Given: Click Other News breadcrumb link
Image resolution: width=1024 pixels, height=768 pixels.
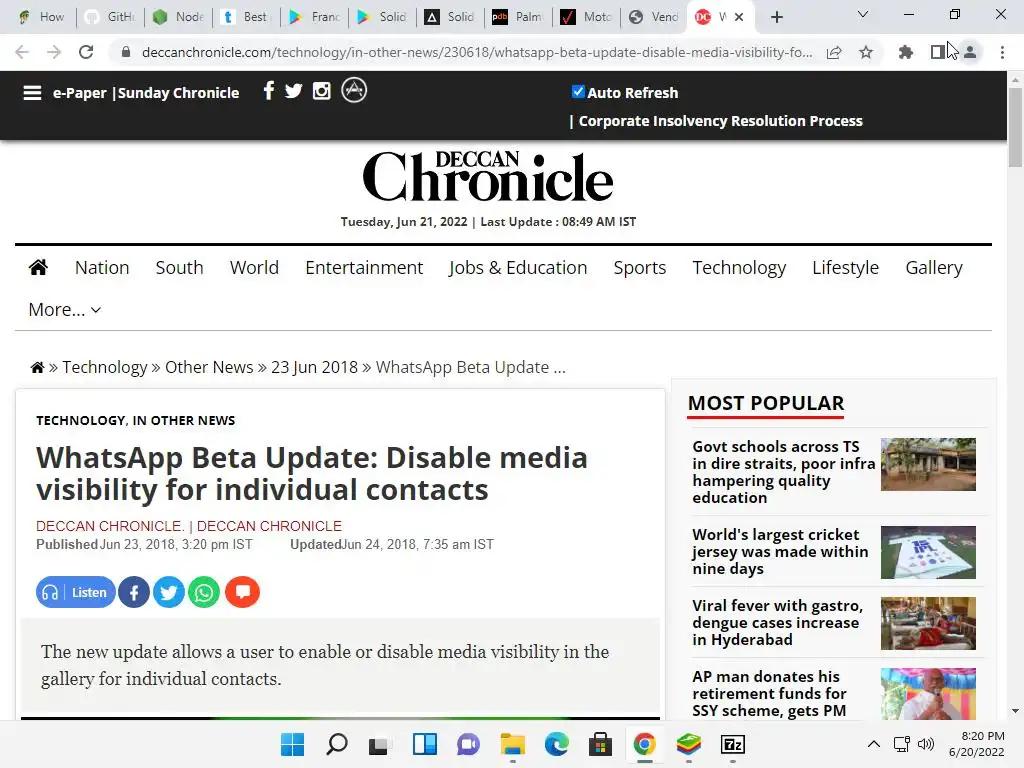Looking at the screenshot, I should pyautogui.click(x=209, y=367).
